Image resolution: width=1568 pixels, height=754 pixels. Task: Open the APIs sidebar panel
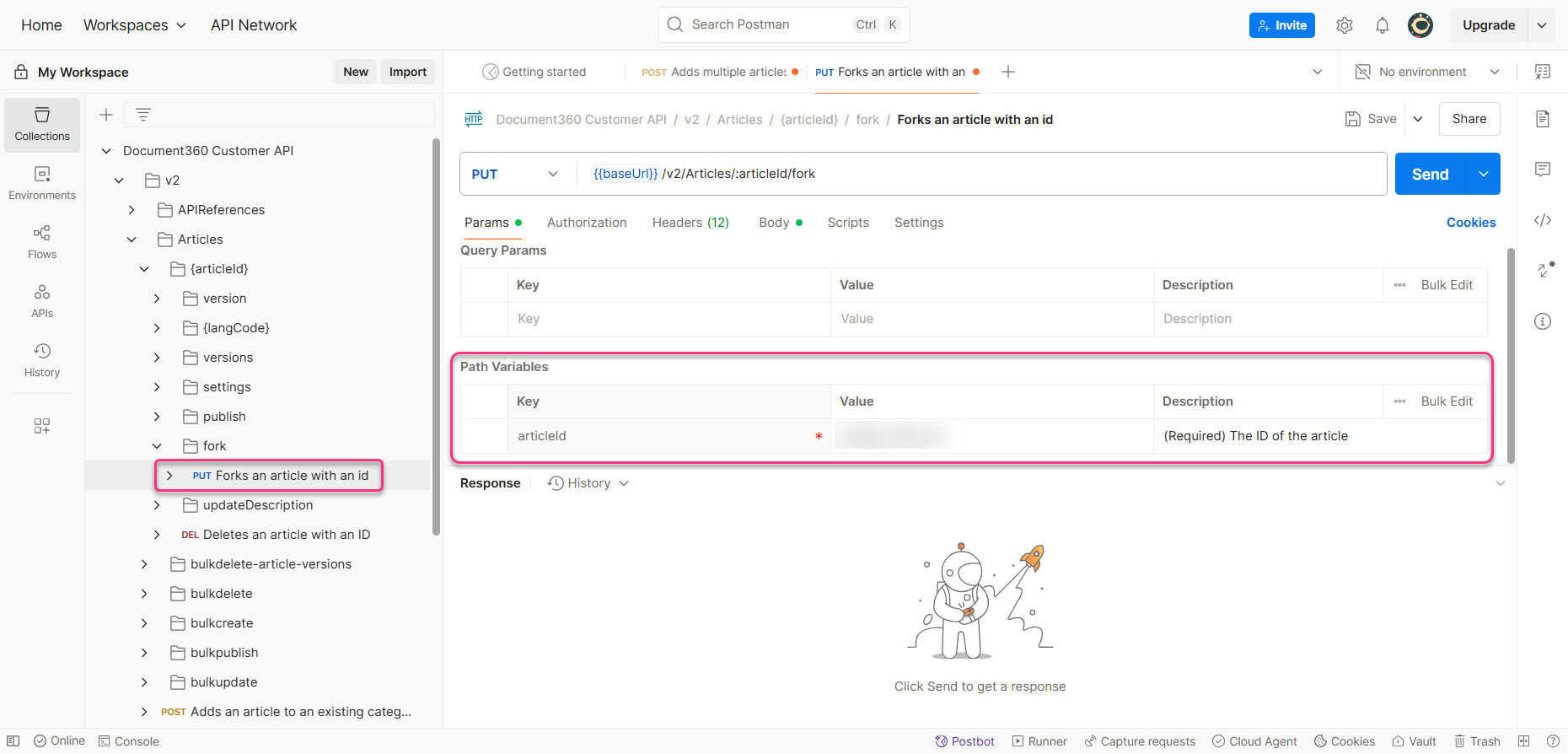pos(42,301)
